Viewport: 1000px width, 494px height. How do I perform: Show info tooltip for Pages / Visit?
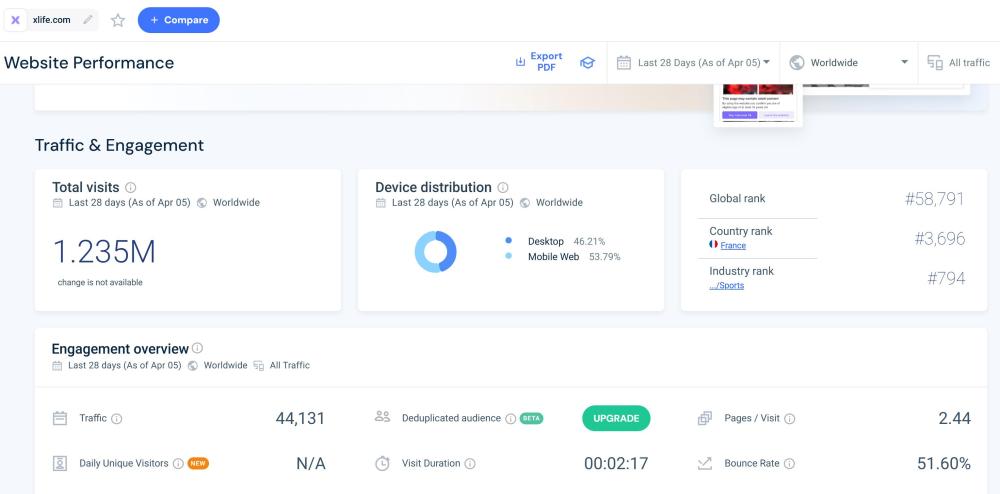pos(790,419)
